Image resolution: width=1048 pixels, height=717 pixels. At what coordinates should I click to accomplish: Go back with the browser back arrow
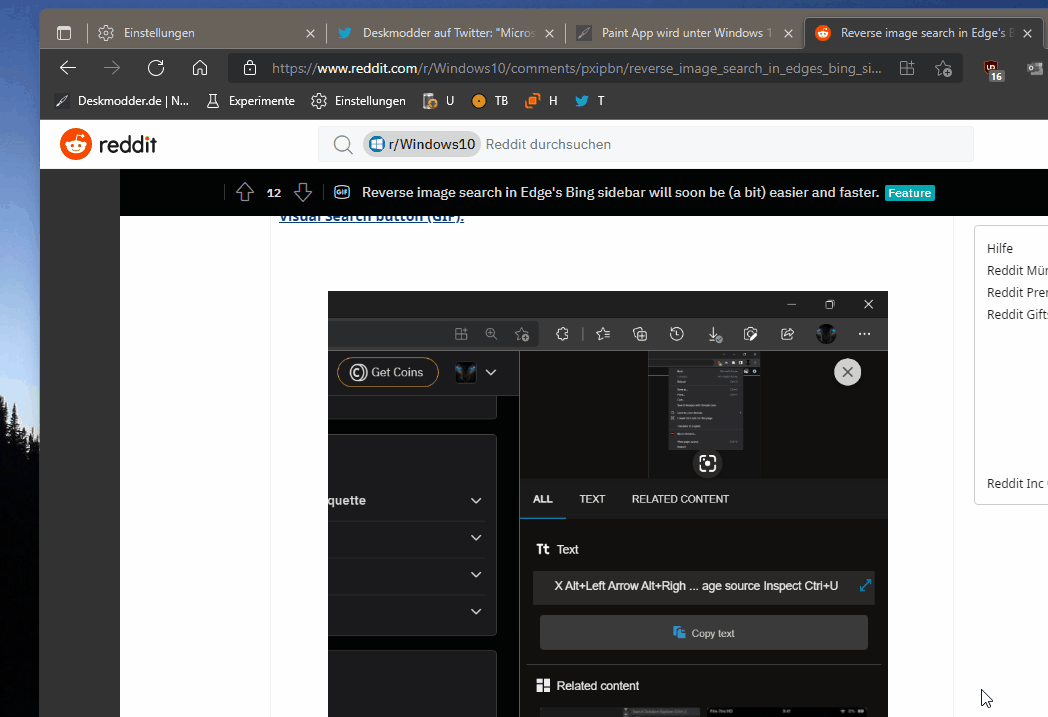[x=68, y=67]
